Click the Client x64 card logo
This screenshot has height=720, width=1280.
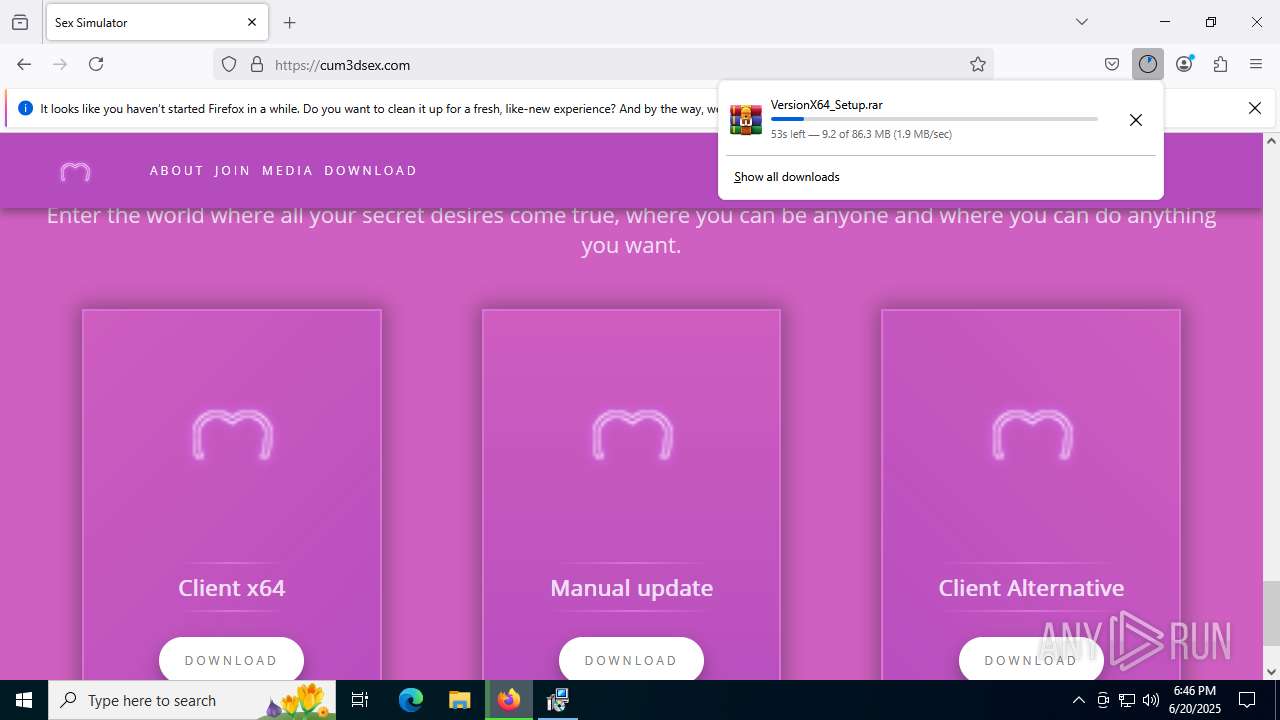tap(232, 435)
